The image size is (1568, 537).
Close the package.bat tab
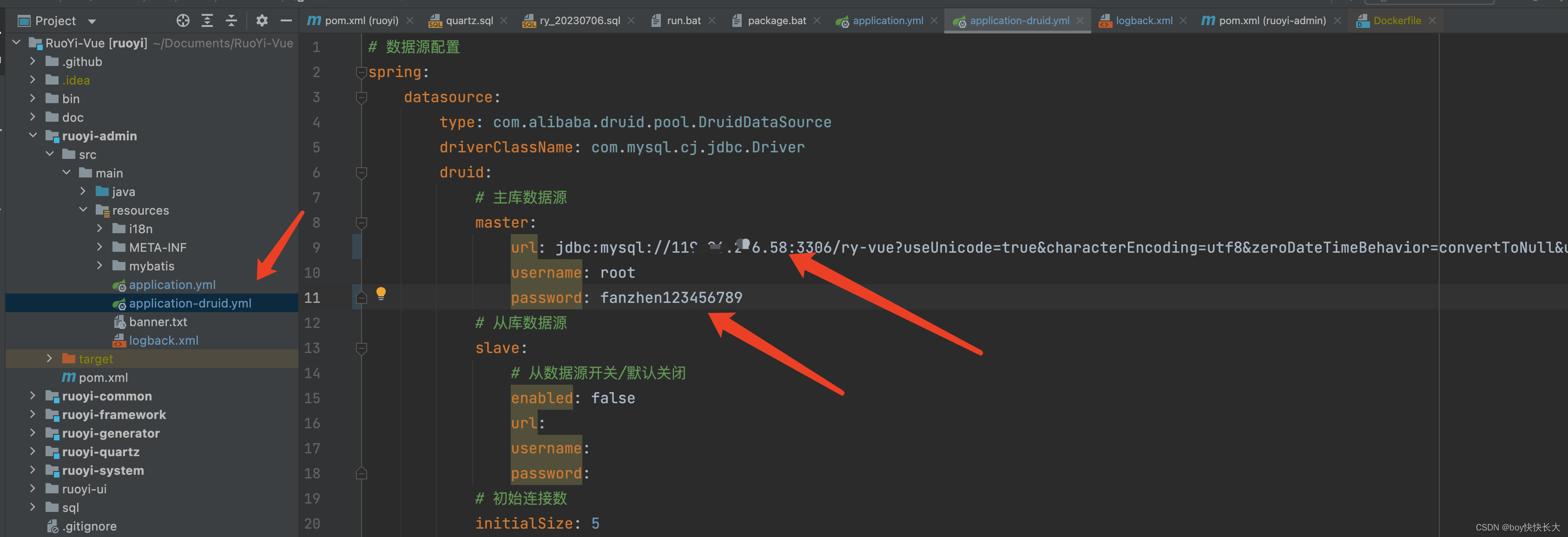point(817,21)
